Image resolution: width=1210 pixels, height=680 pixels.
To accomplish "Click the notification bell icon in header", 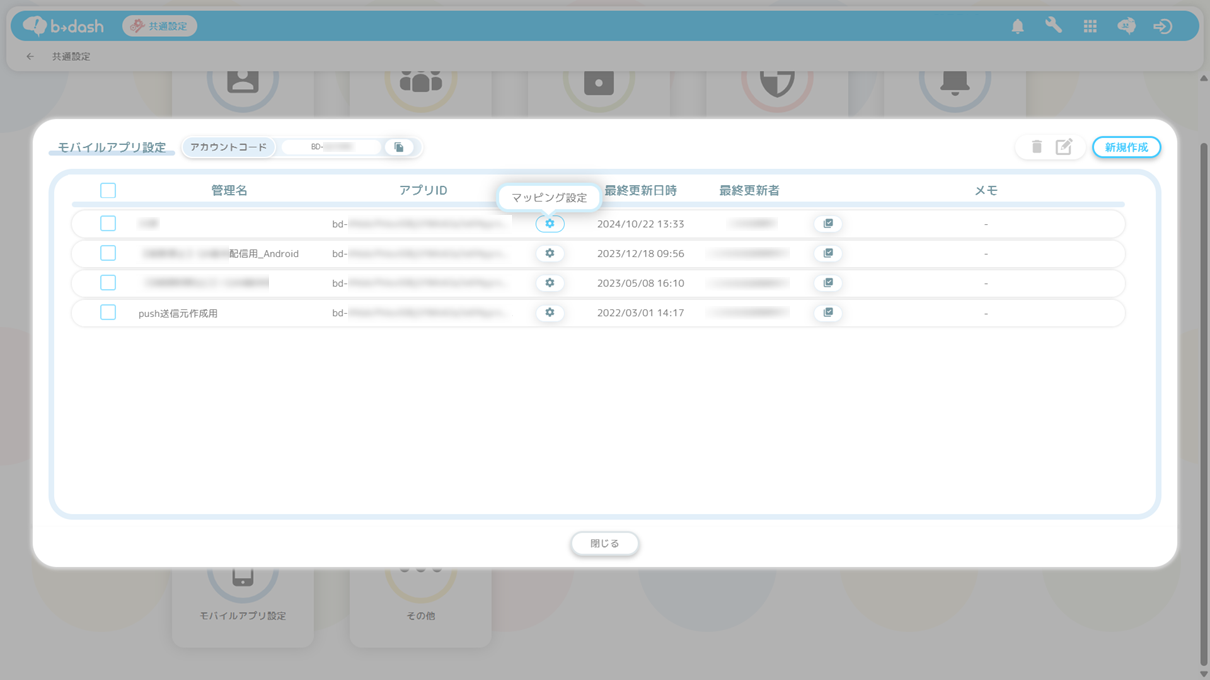I will coord(1017,27).
